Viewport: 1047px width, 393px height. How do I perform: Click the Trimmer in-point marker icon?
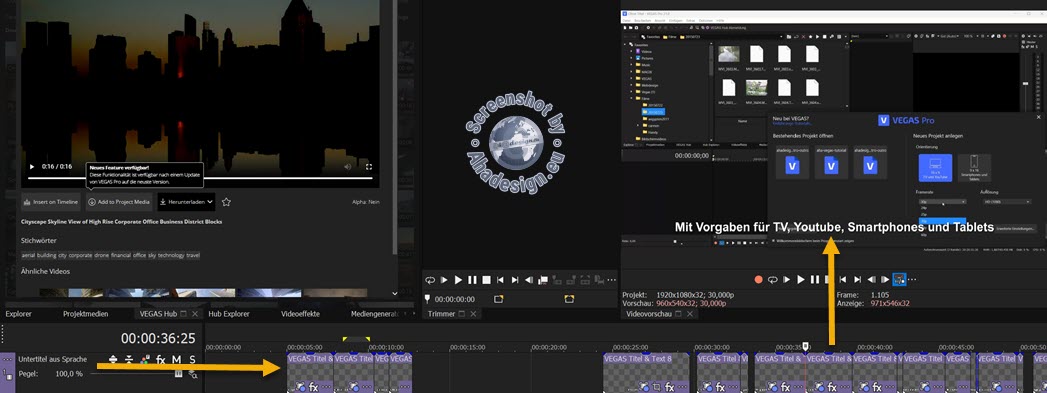tap(498, 299)
